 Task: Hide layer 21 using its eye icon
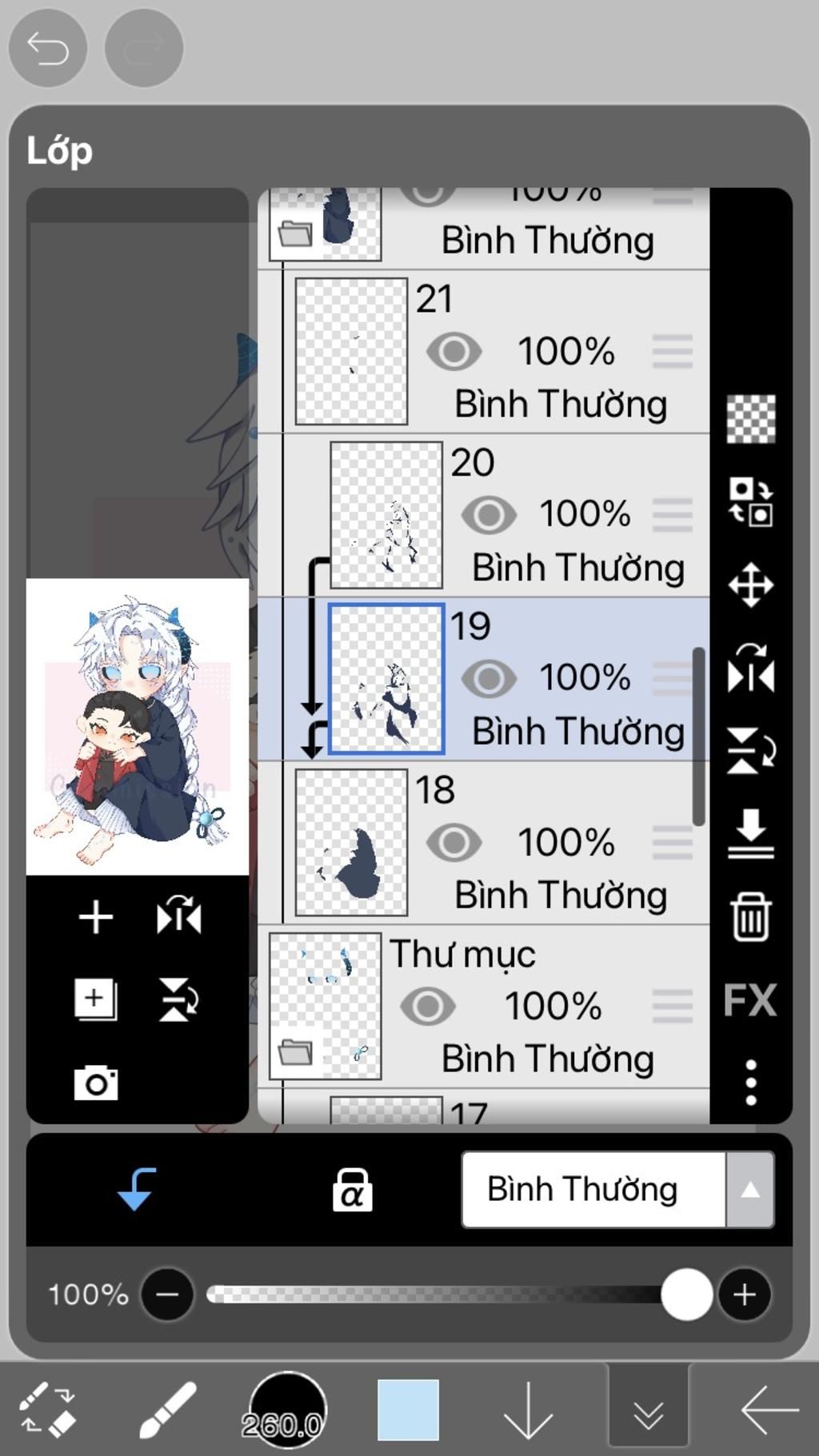pos(453,351)
